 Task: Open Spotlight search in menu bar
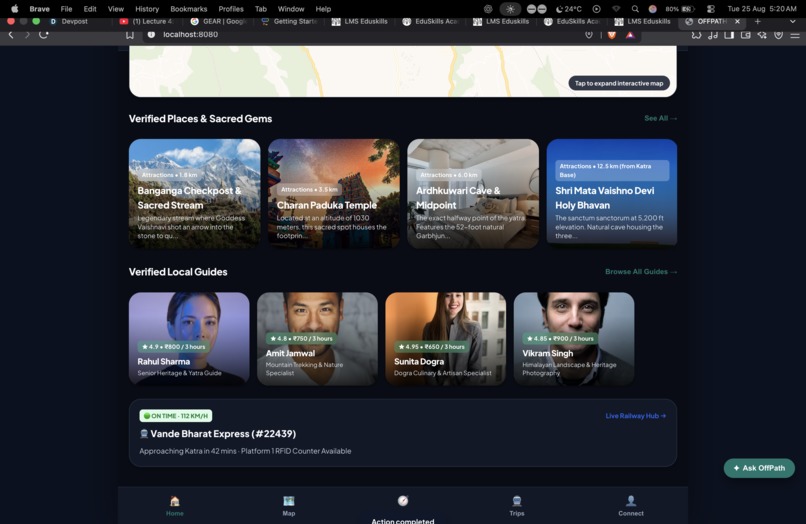(x=635, y=9)
